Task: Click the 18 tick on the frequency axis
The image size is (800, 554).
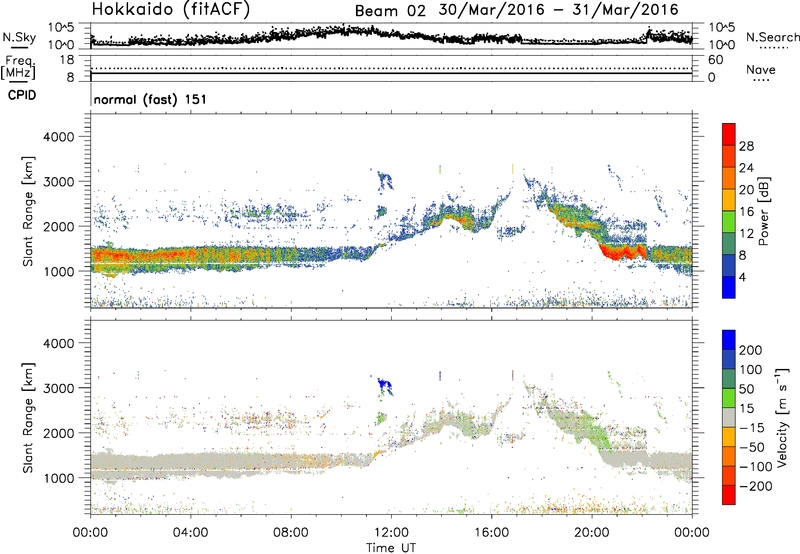Action: click(67, 60)
